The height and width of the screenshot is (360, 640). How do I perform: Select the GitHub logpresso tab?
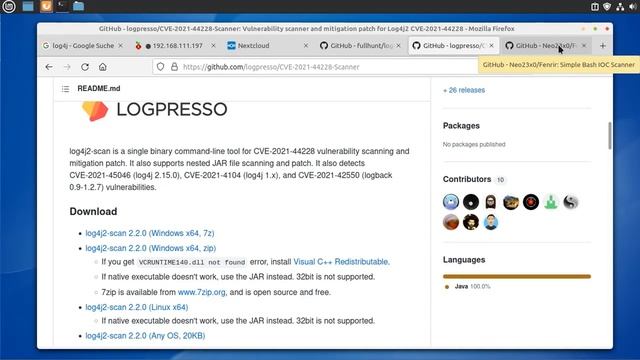[453, 46]
